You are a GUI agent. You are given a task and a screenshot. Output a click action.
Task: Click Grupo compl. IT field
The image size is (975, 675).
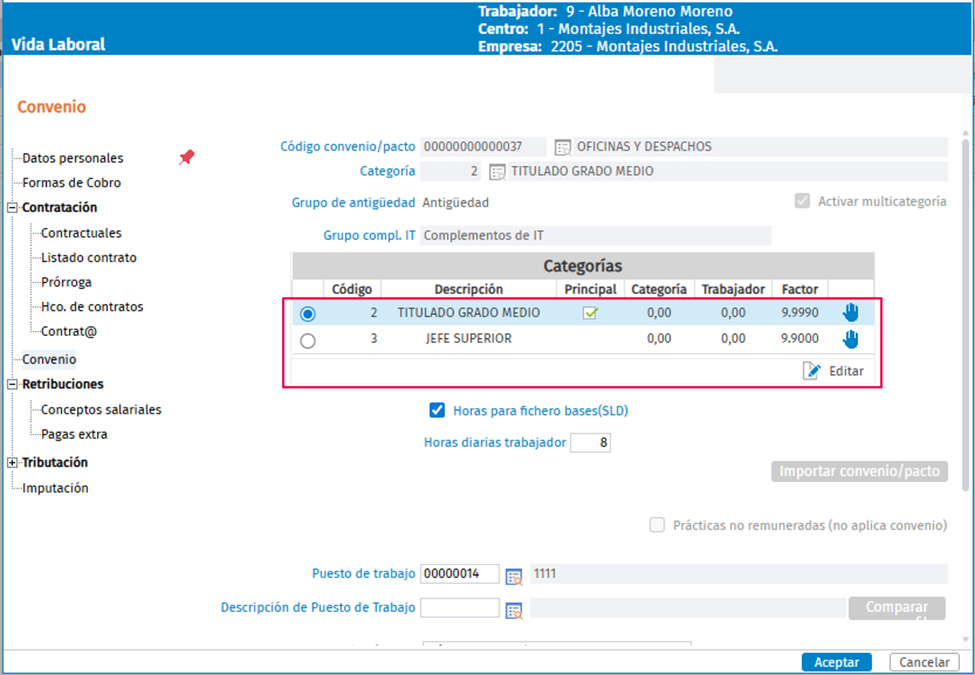[x=596, y=236]
